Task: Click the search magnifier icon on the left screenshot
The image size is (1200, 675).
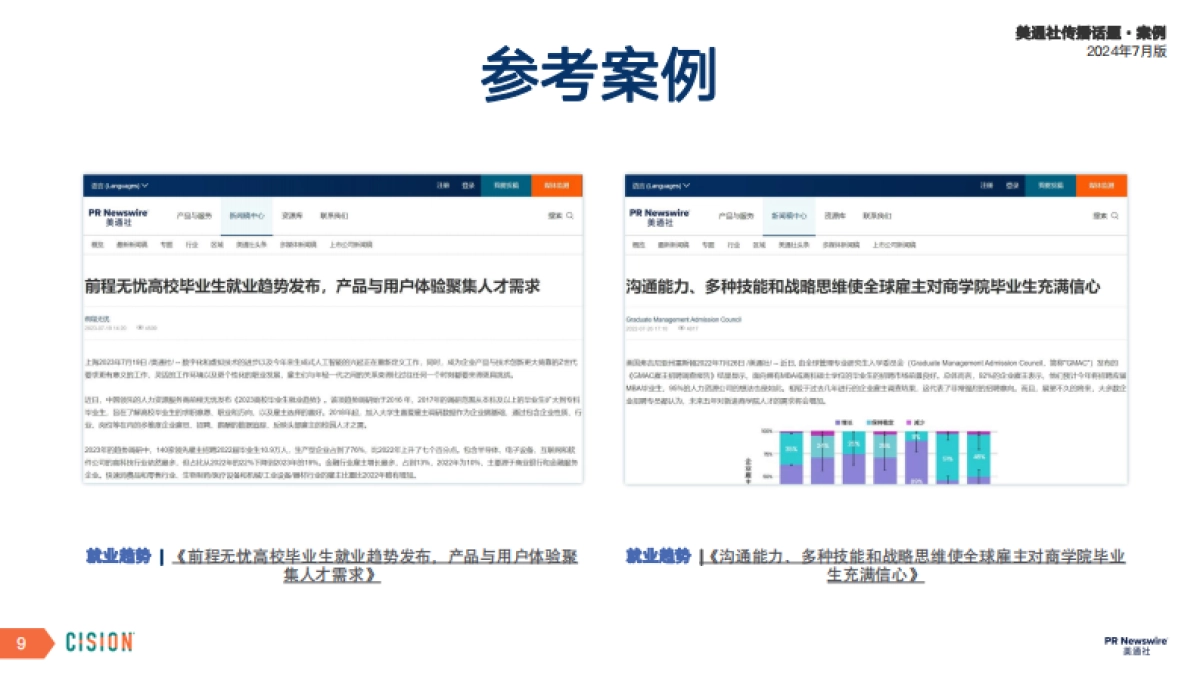Action: pyautogui.click(x=571, y=217)
